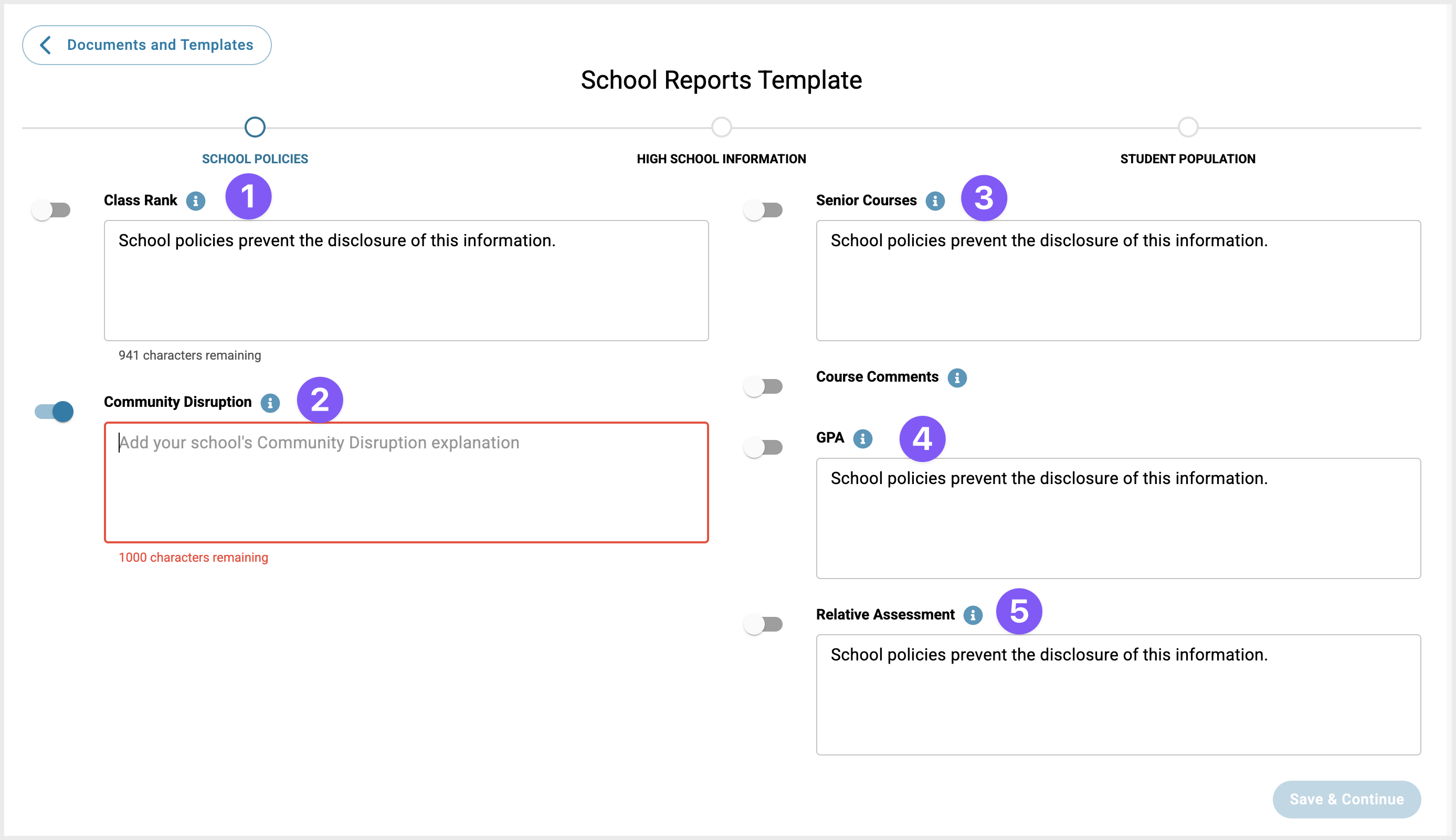1456x840 pixels.
Task: Open Class Rank info icon
Action: point(196,201)
